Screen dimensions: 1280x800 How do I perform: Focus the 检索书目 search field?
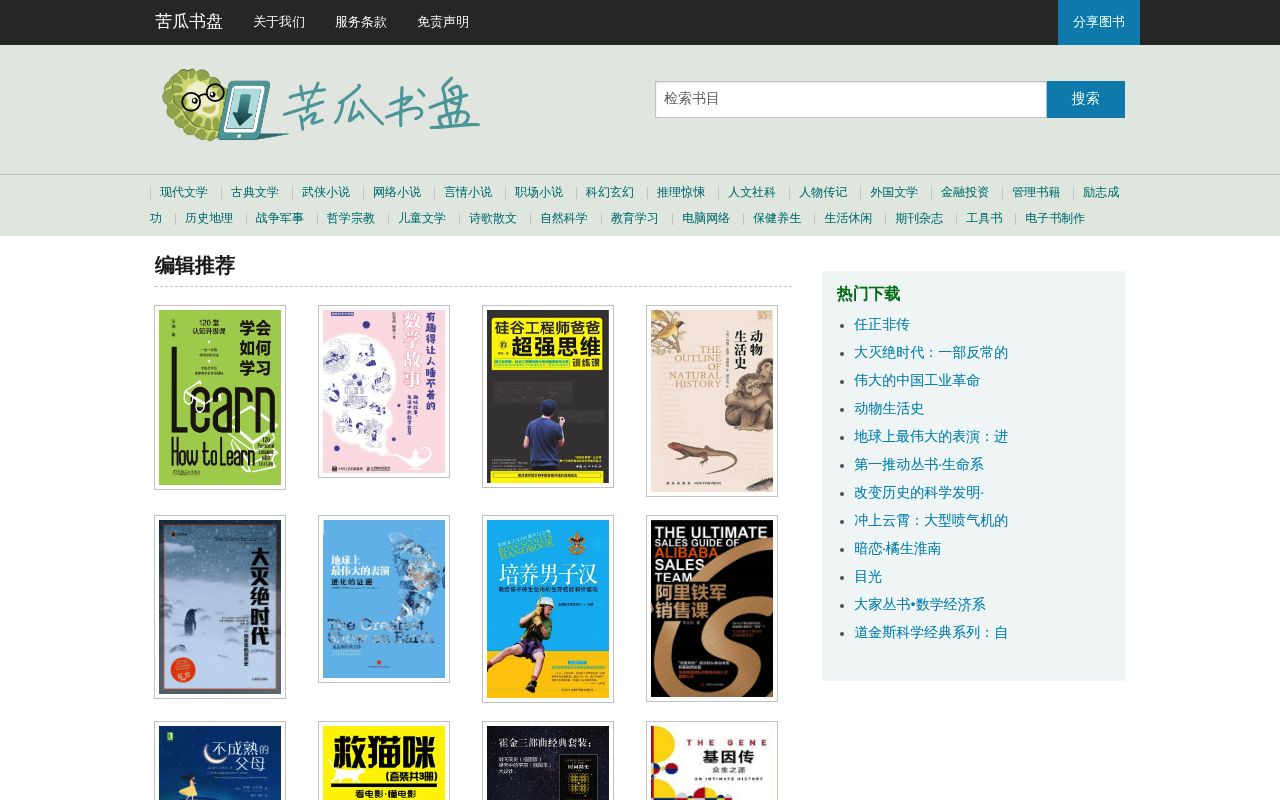[851, 99]
